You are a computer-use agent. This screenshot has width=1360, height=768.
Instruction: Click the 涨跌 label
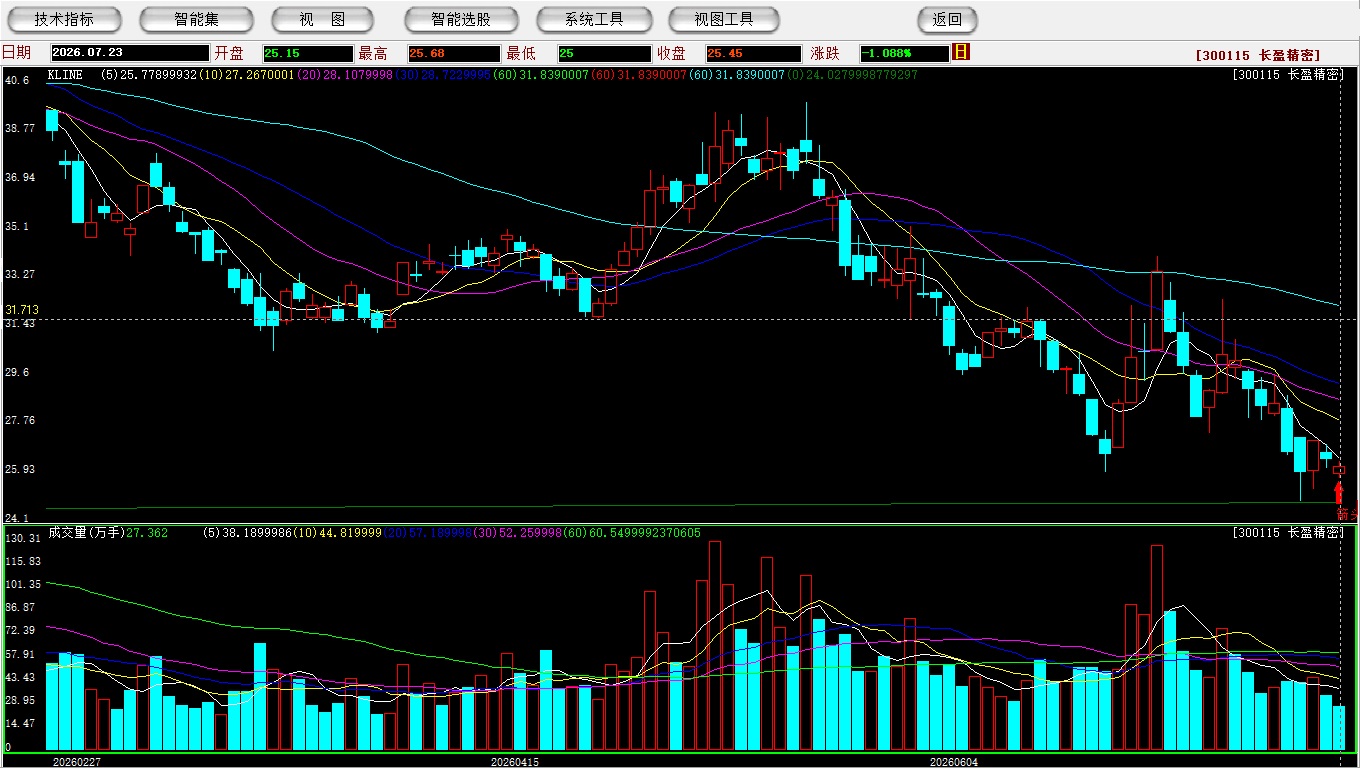(825, 53)
